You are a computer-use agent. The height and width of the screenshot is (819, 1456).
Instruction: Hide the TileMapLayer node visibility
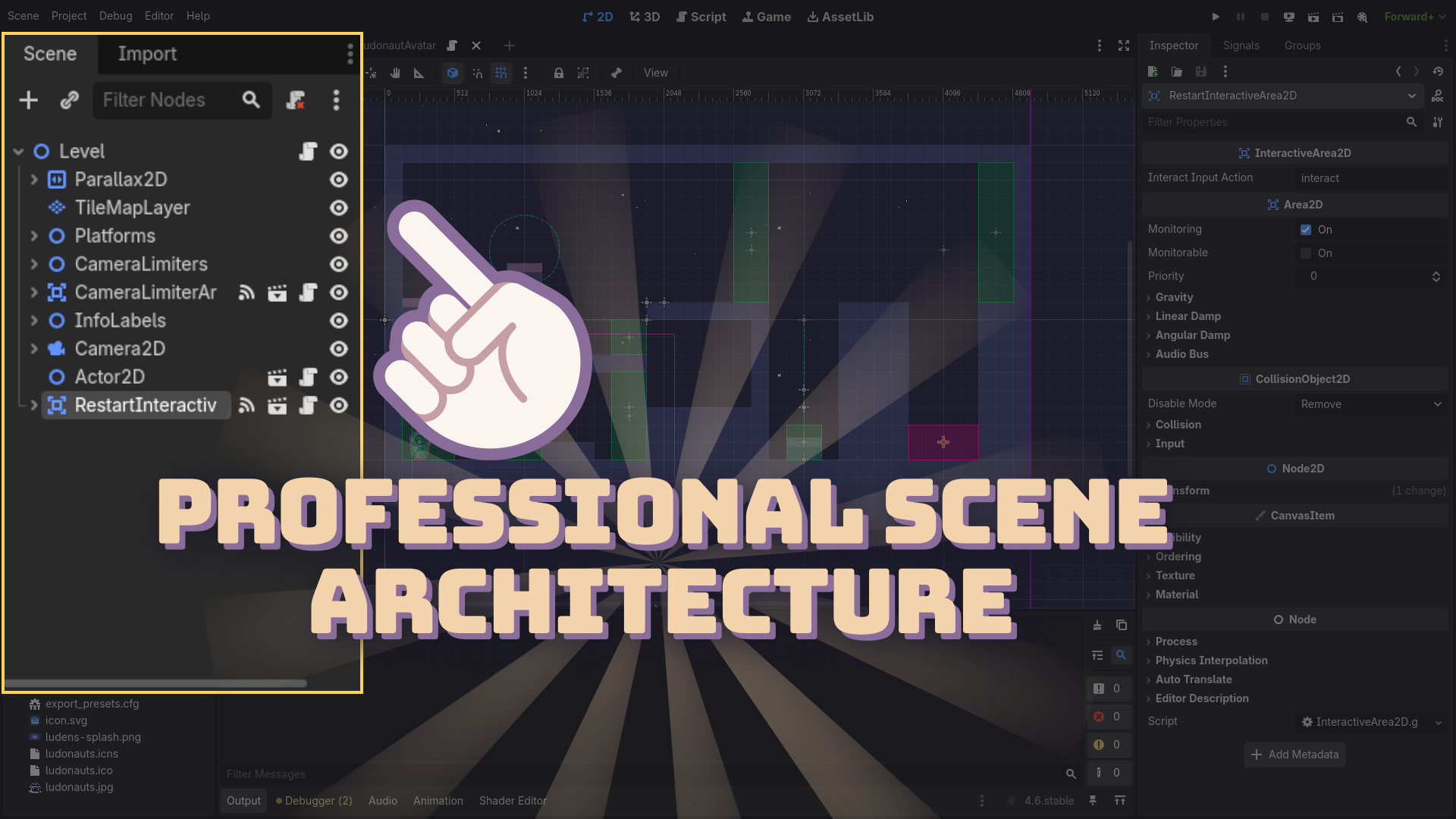[339, 208]
